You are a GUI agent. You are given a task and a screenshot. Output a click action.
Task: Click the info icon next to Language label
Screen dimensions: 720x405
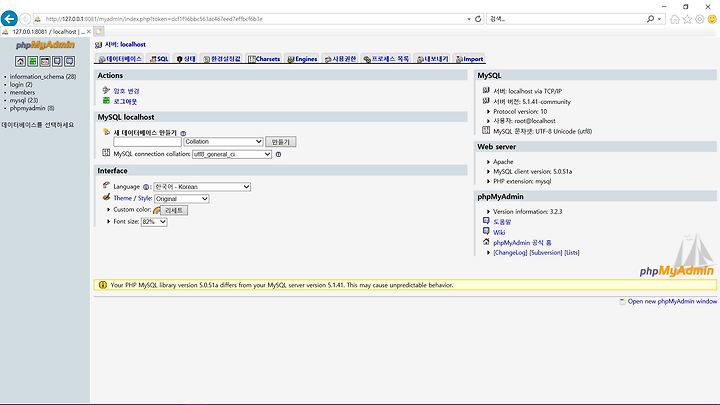146,187
